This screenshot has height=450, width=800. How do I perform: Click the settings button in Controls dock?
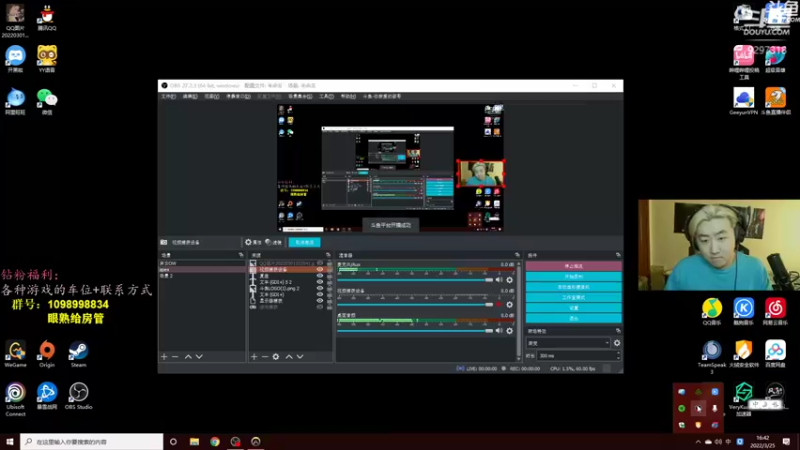[573, 308]
